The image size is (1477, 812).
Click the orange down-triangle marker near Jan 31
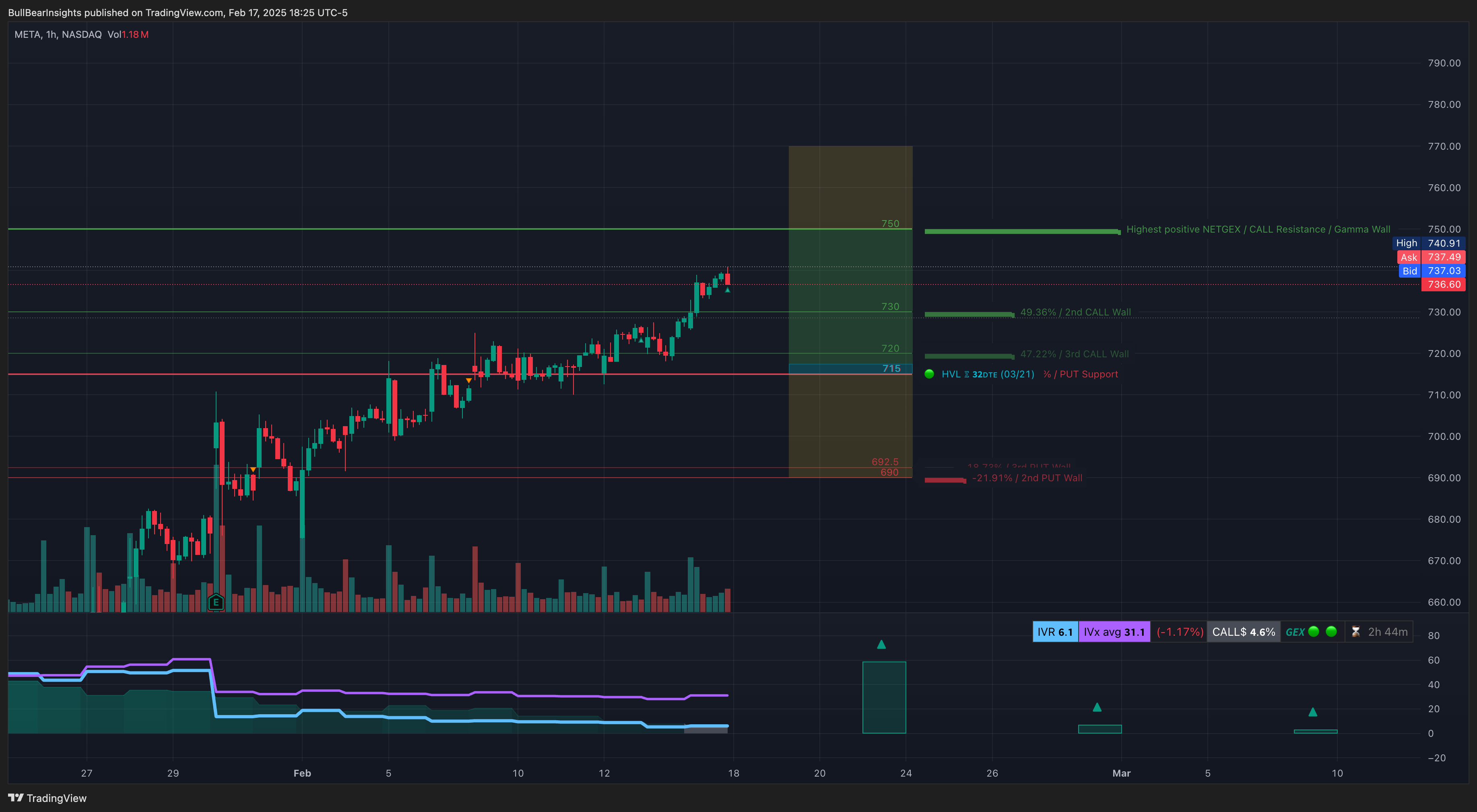253,470
